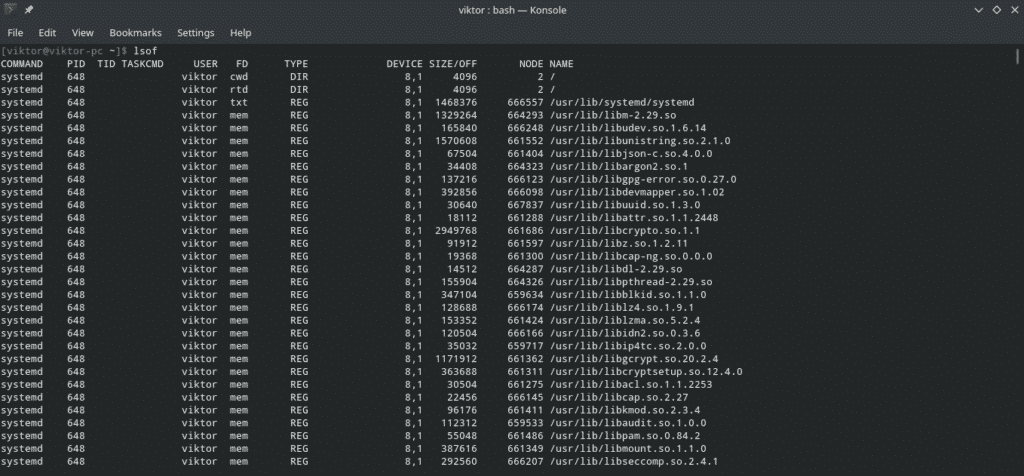Image resolution: width=1024 pixels, height=476 pixels.
Task: Open the View menu
Action: coord(83,32)
